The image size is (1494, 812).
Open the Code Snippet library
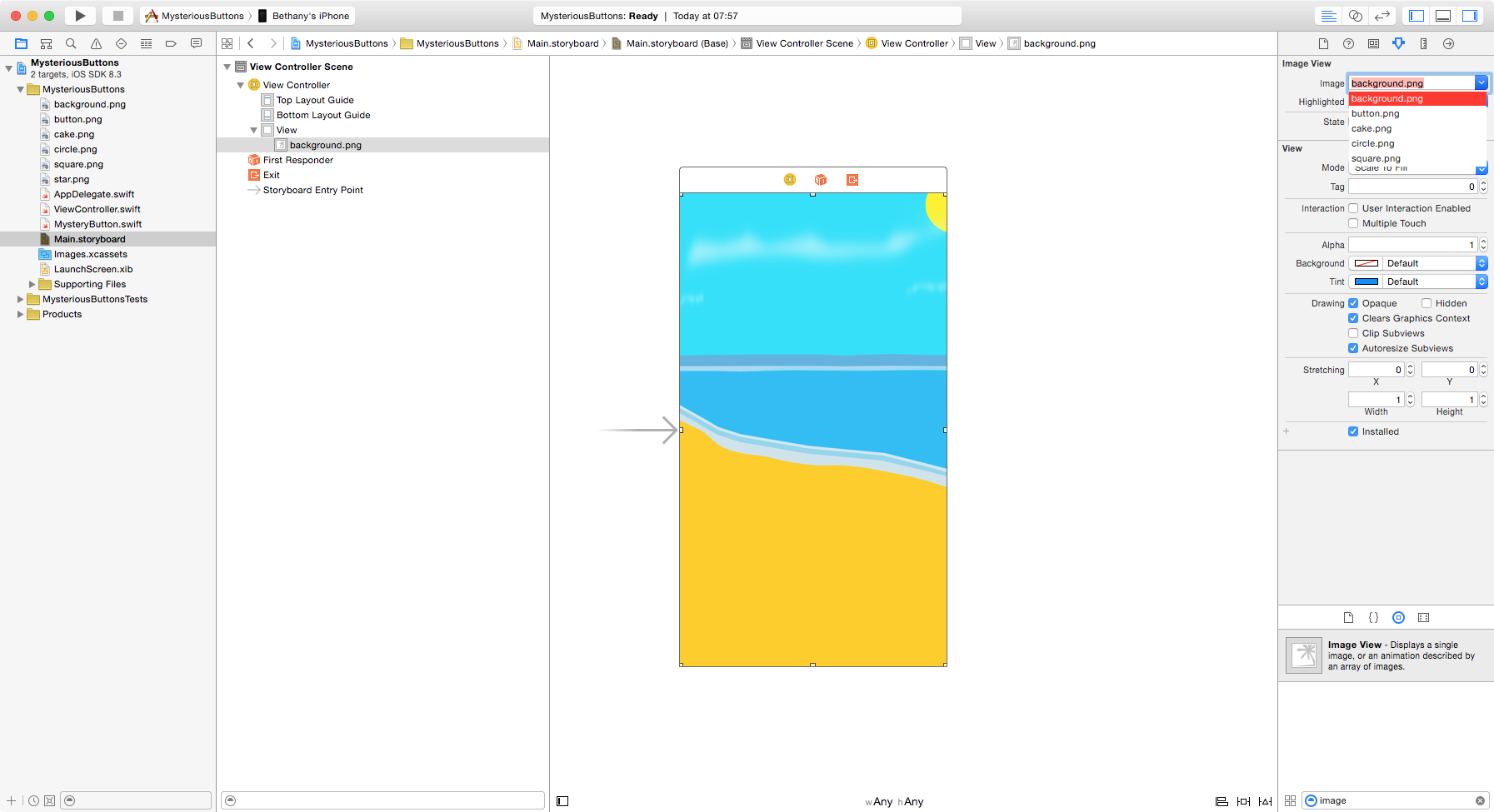pos(1373,617)
